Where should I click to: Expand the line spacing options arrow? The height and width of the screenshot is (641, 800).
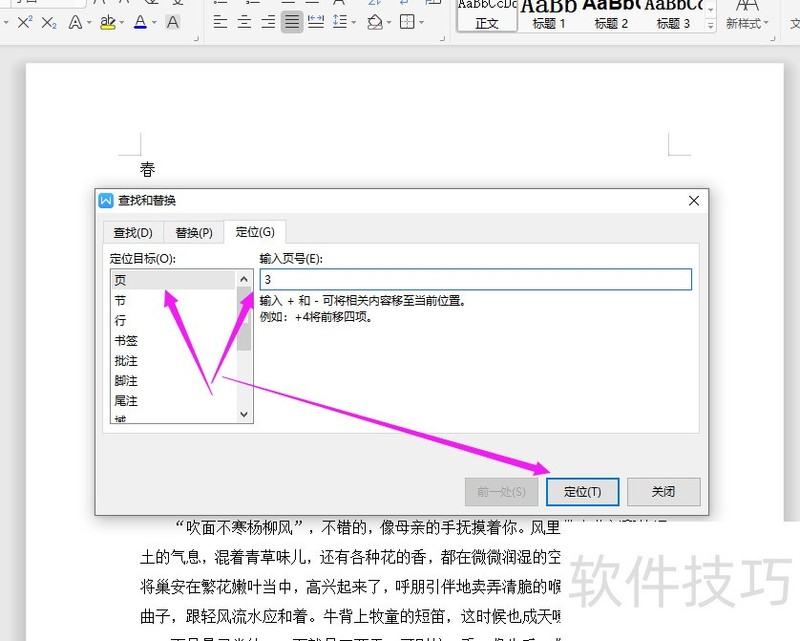pos(354,22)
